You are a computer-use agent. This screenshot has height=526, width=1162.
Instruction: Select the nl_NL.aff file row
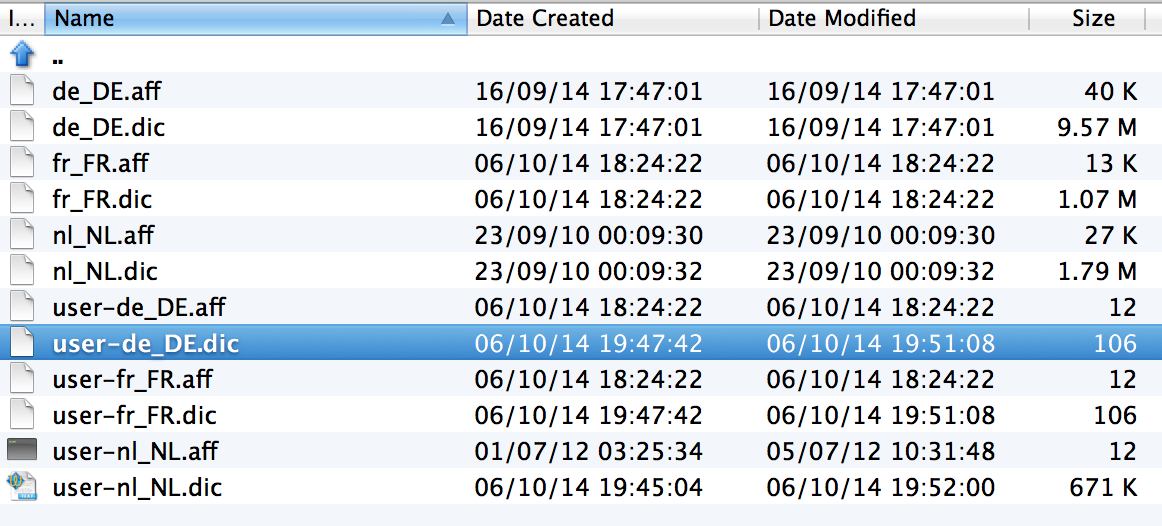[103, 235]
